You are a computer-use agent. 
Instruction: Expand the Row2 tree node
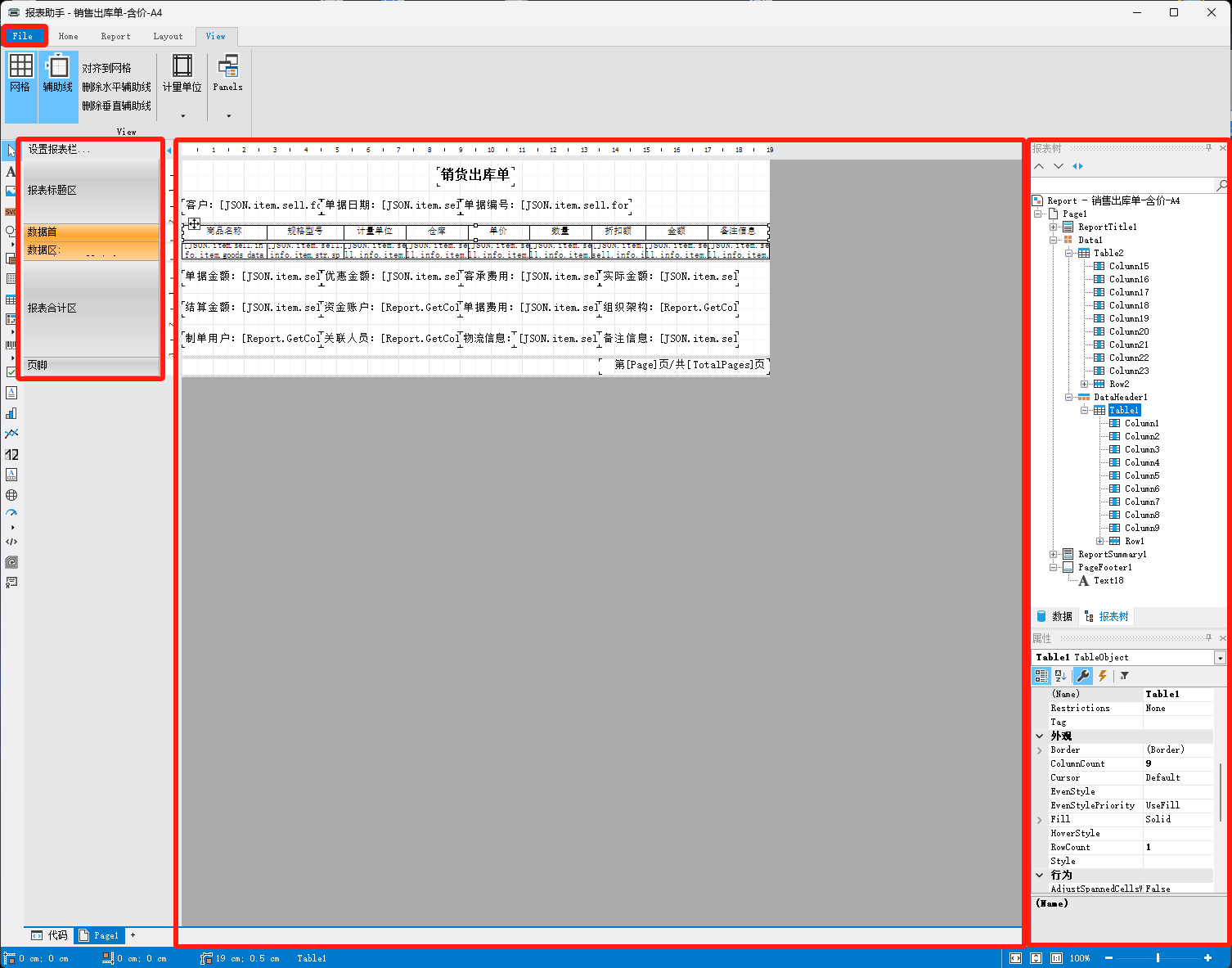pyautogui.click(x=1085, y=384)
